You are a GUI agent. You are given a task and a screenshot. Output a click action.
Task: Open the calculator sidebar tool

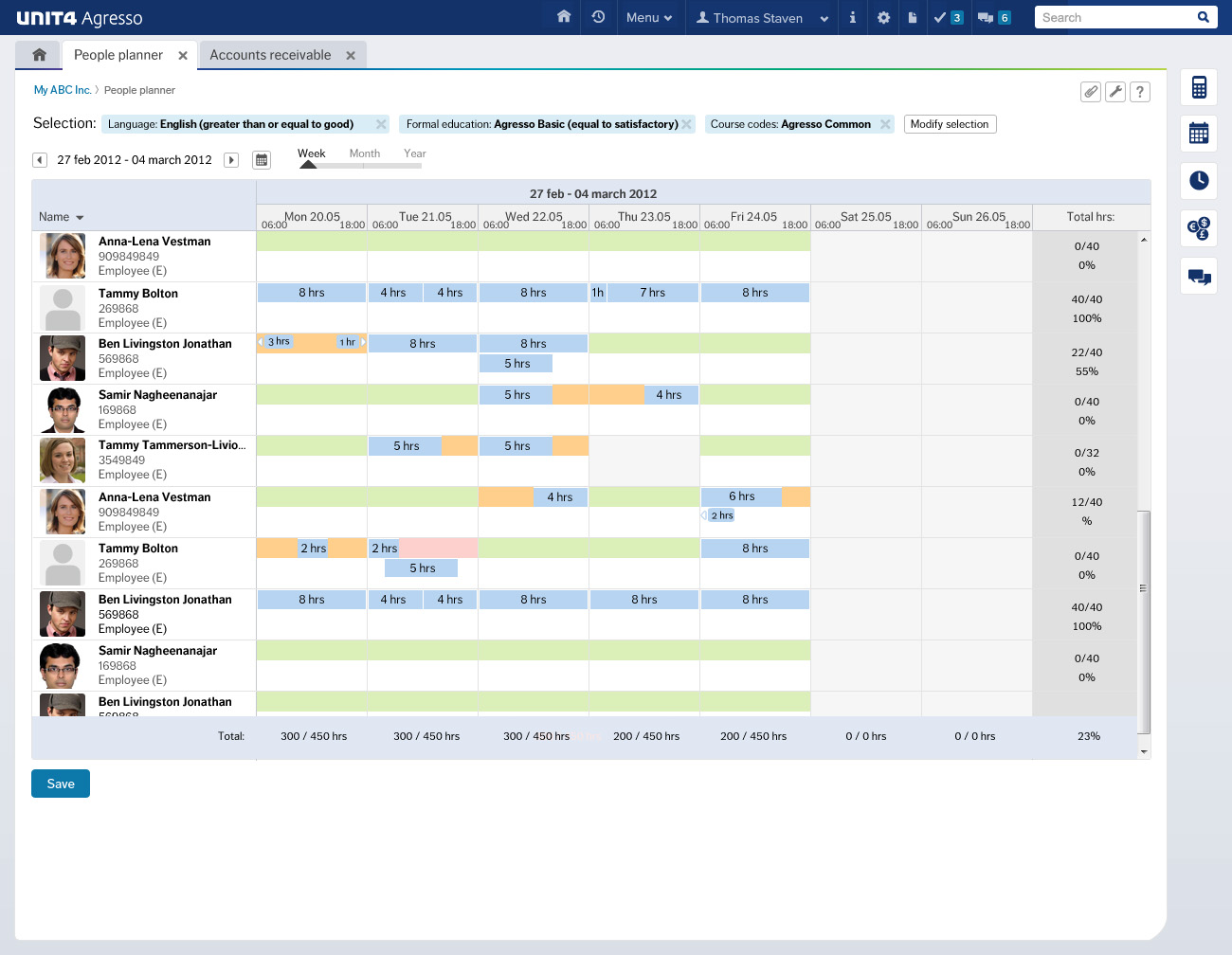pos(1199,87)
